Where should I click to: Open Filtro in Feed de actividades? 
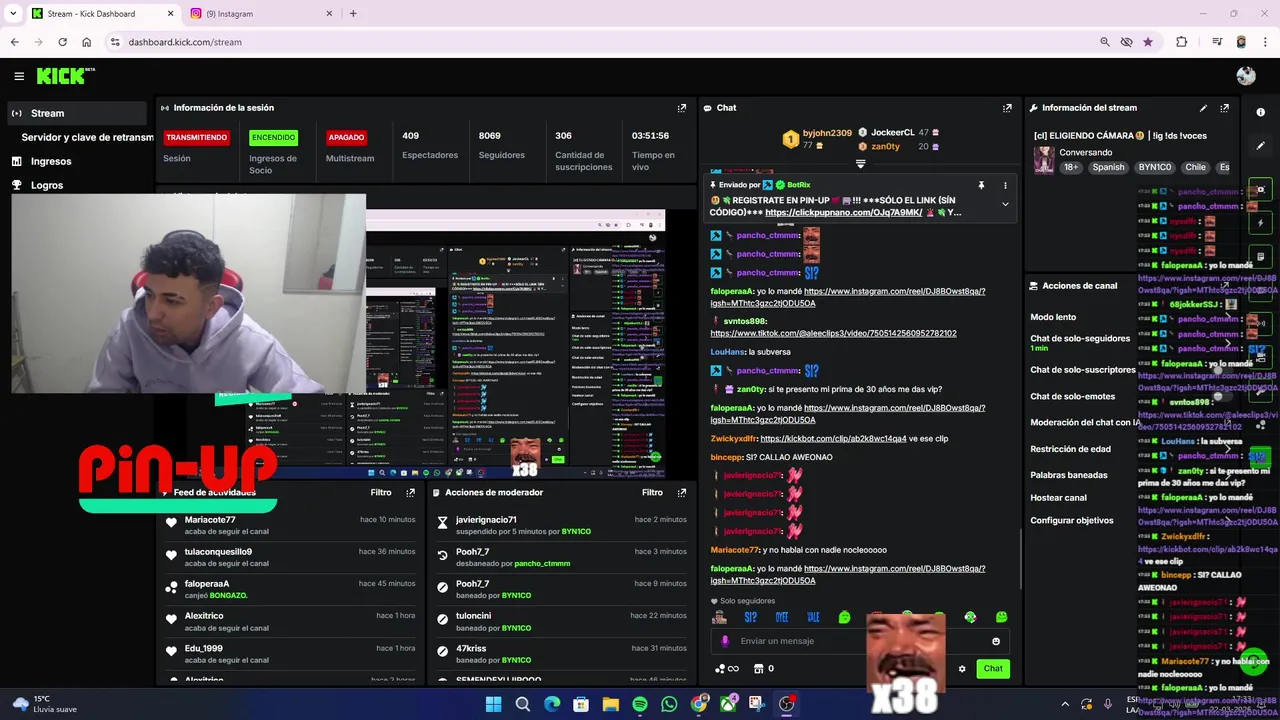381,493
